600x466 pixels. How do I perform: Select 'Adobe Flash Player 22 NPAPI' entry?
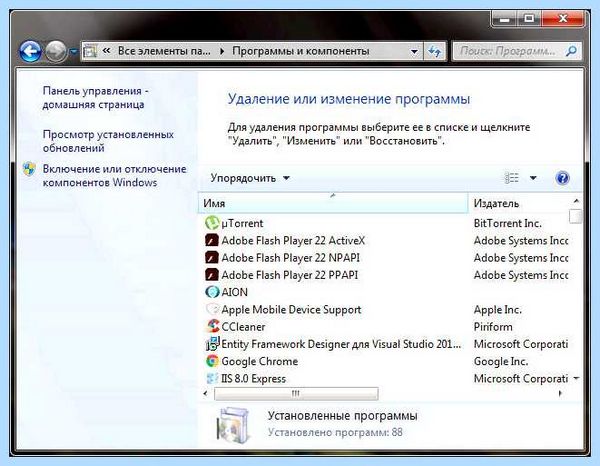pyautogui.click(x=290, y=258)
